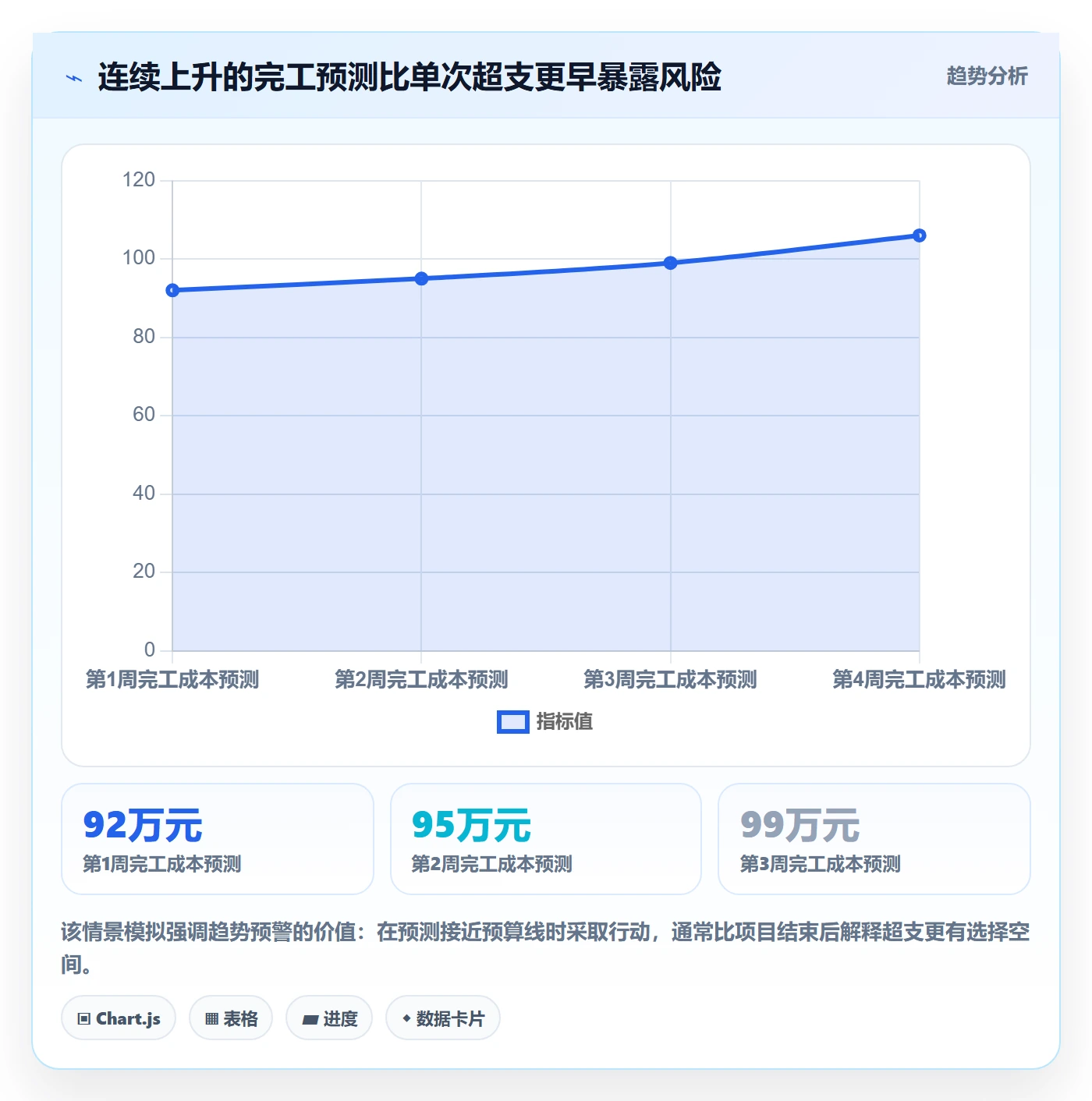Toggle the 指标值 legend swatch

[512, 722]
